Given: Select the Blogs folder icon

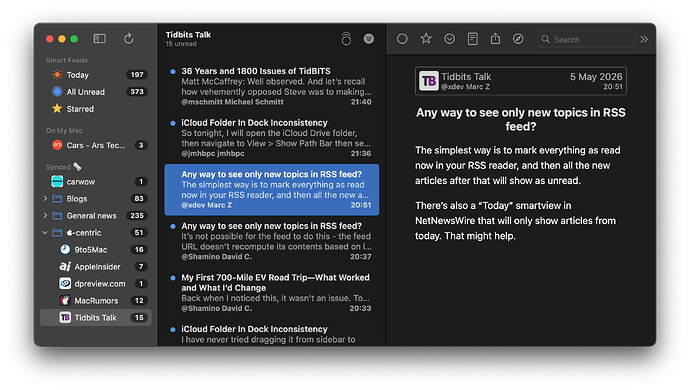Looking at the screenshot, I should tap(57, 199).
